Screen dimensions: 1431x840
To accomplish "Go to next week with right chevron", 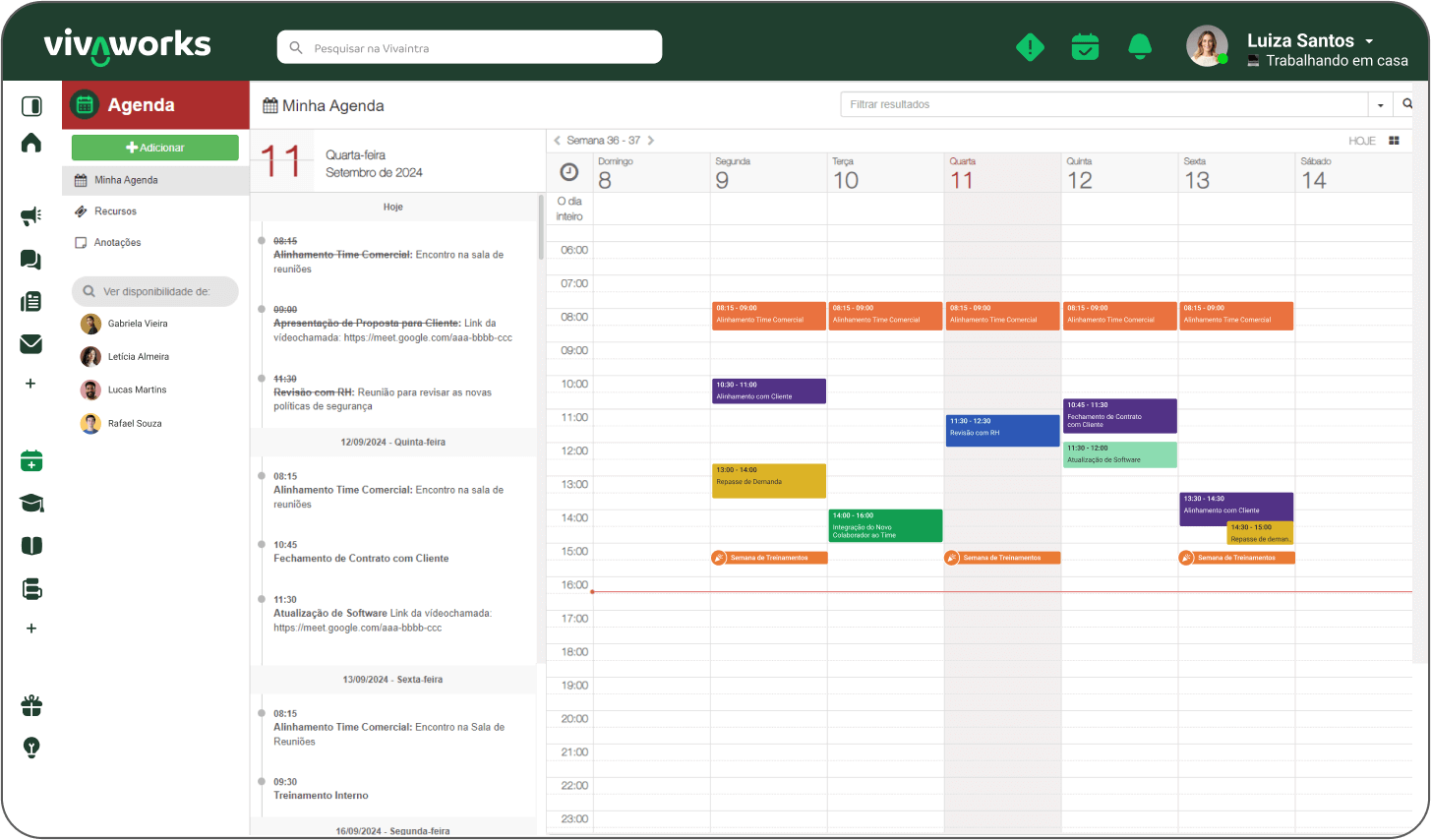I will tap(651, 141).
